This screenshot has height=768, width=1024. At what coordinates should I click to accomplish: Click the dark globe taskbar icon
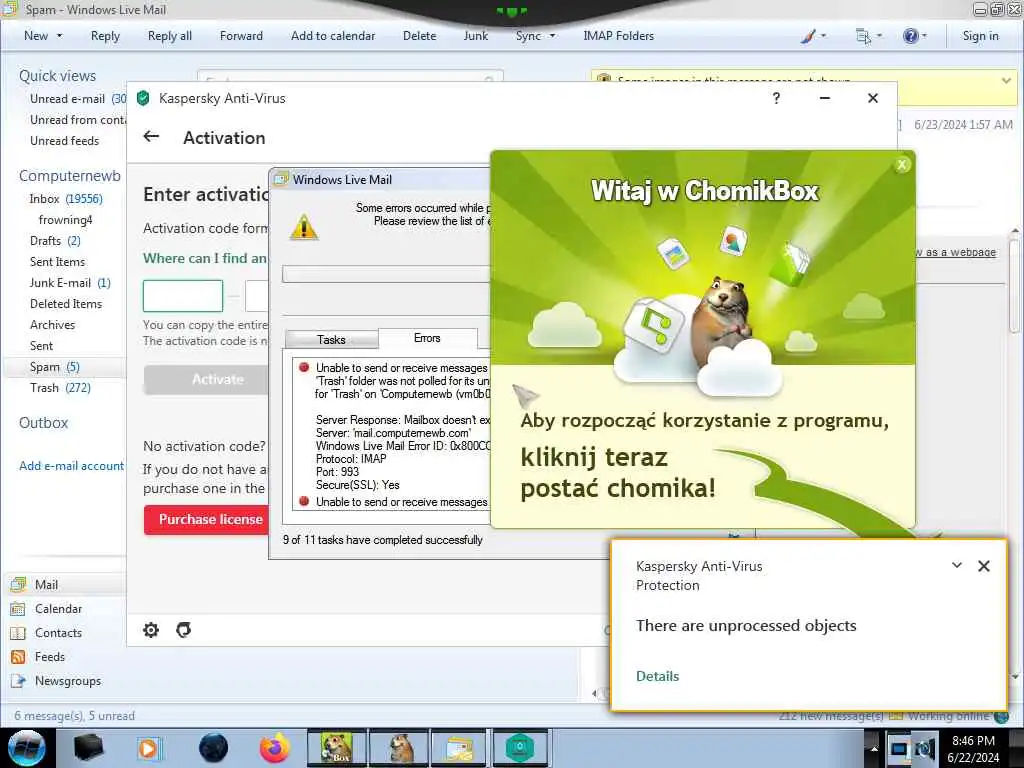(x=214, y=748)
